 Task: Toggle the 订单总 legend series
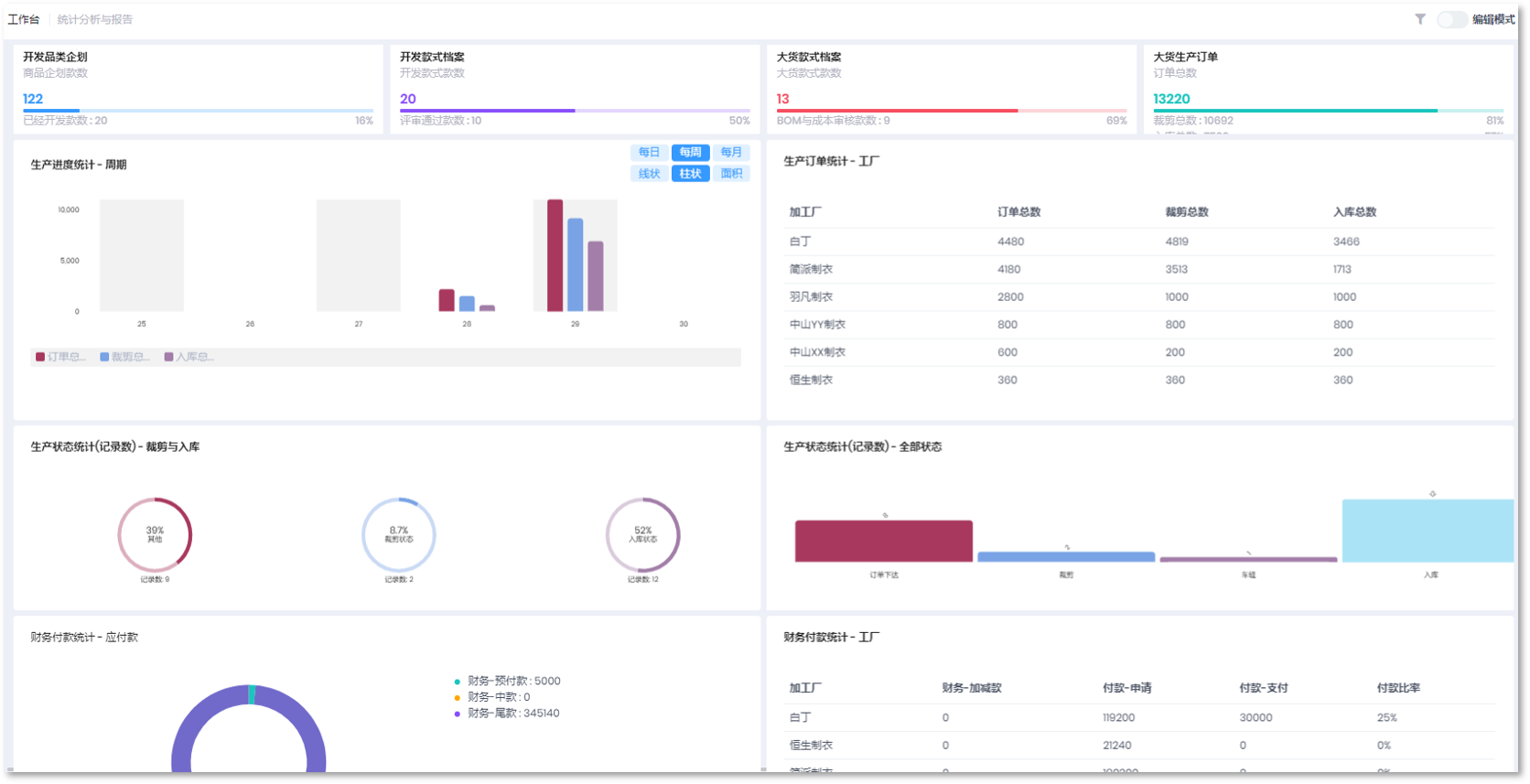coord(60,357)
